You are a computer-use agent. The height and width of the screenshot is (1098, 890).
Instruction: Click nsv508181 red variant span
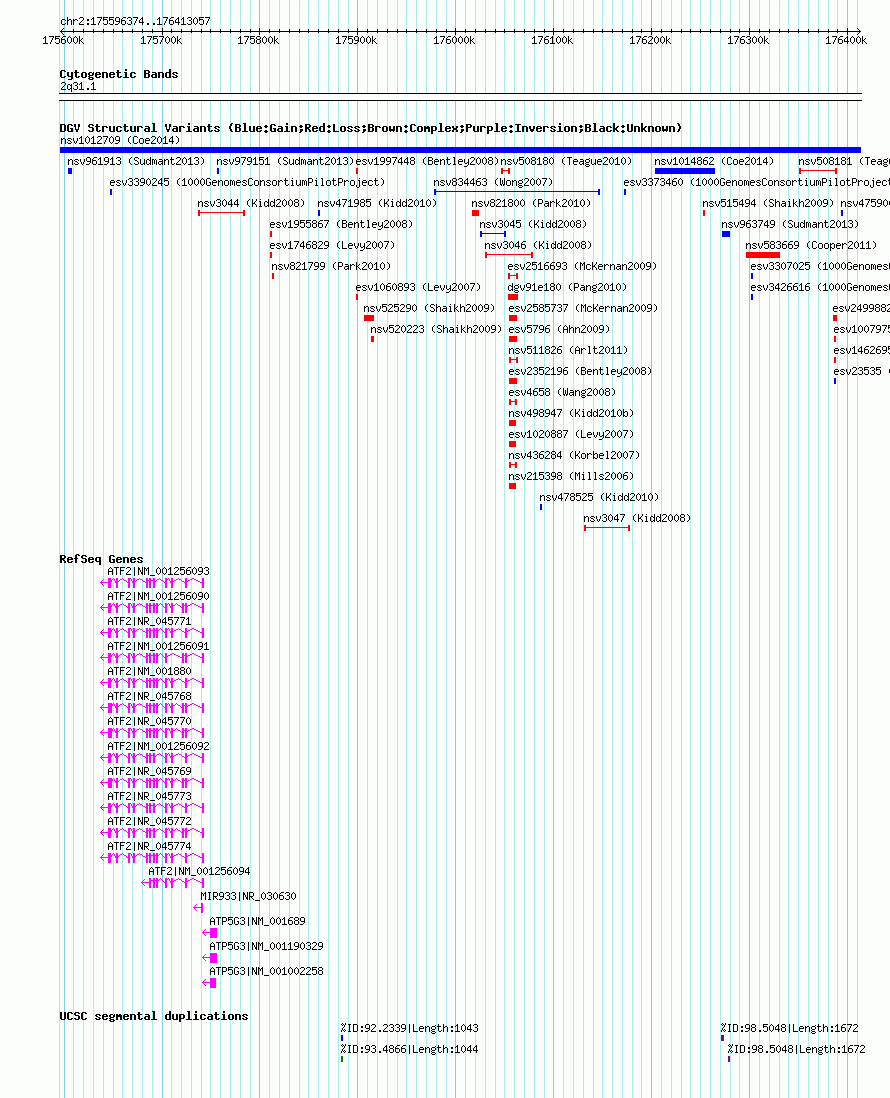click(x=818, y=171)
